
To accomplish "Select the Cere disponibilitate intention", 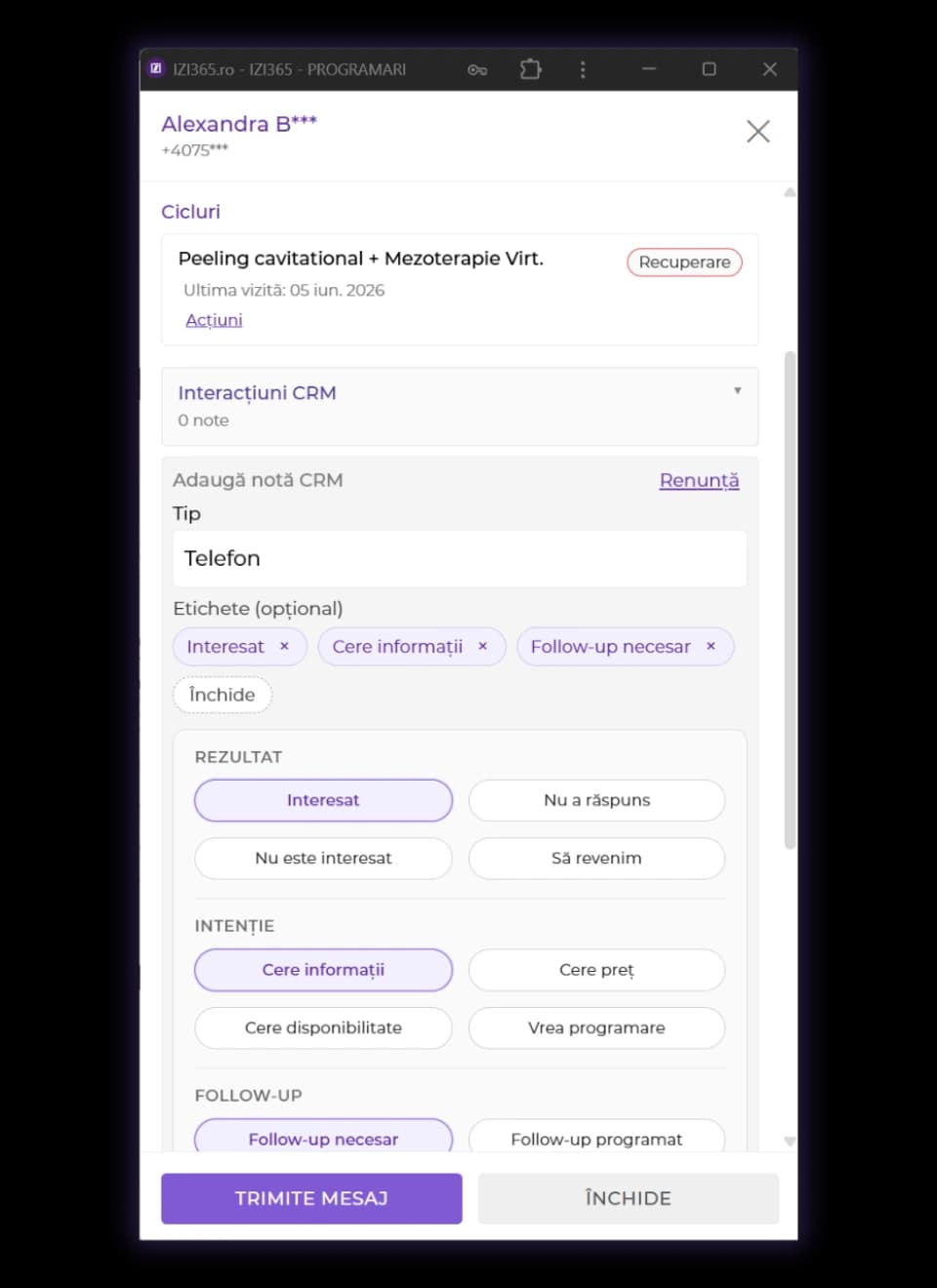I will click(323, 1027).
